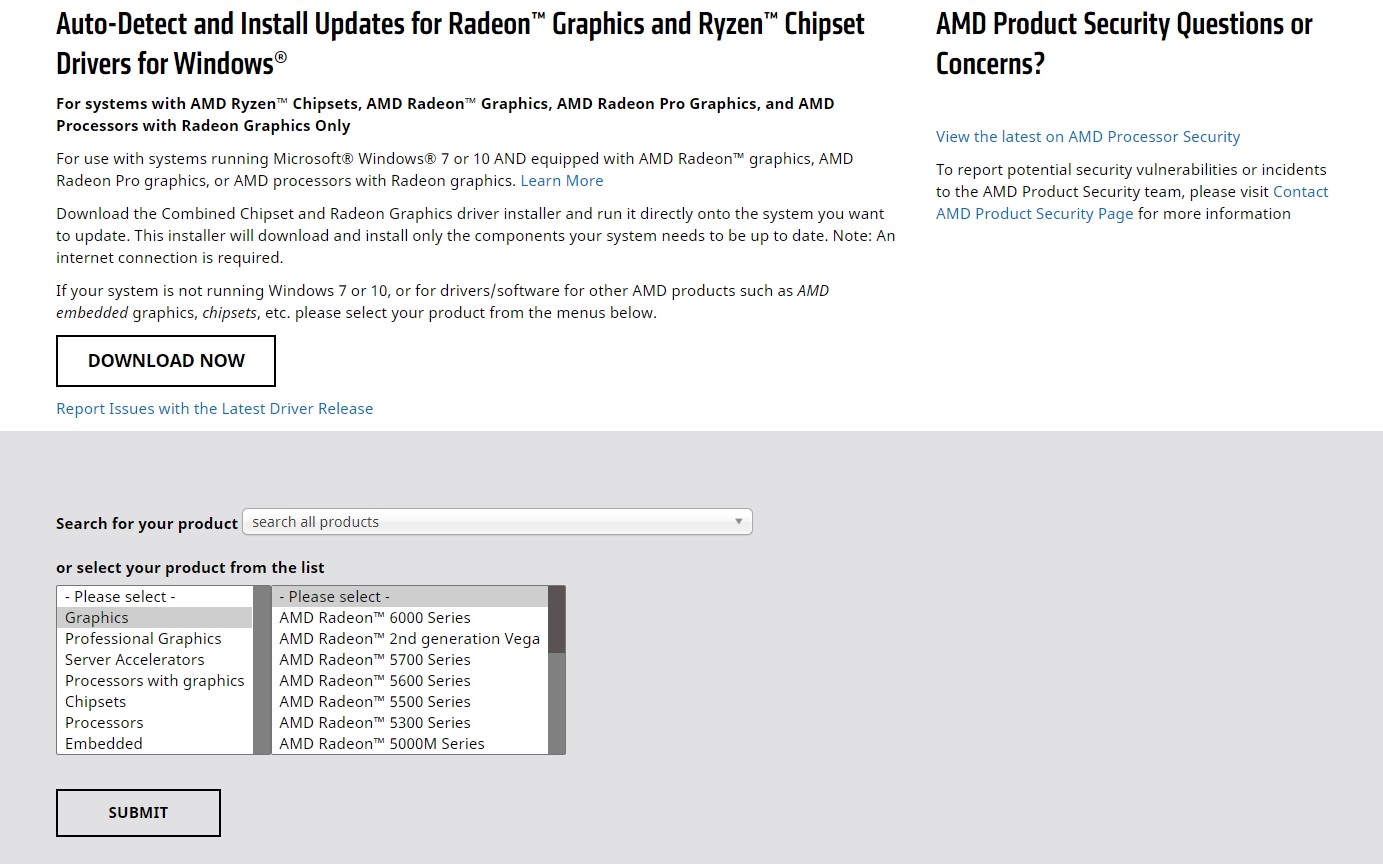Open the Learn More link
Image resolution: width=1383 pixels, height=864 pixels.
(x=562, y=181)
